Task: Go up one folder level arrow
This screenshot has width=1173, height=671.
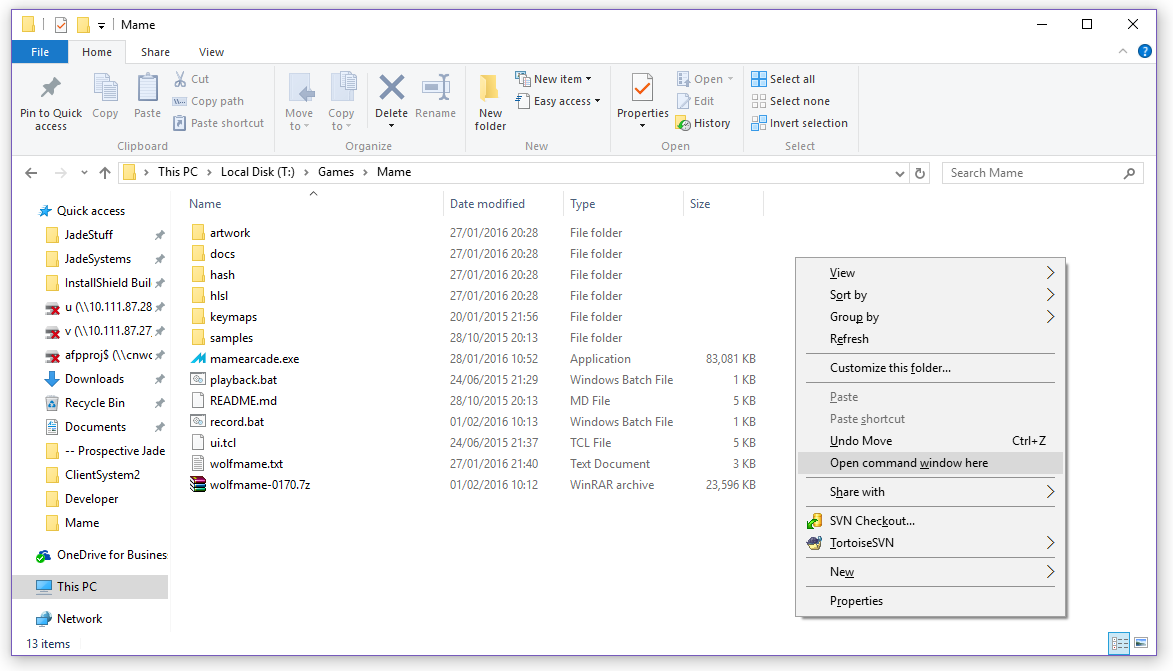Action: 105,173
